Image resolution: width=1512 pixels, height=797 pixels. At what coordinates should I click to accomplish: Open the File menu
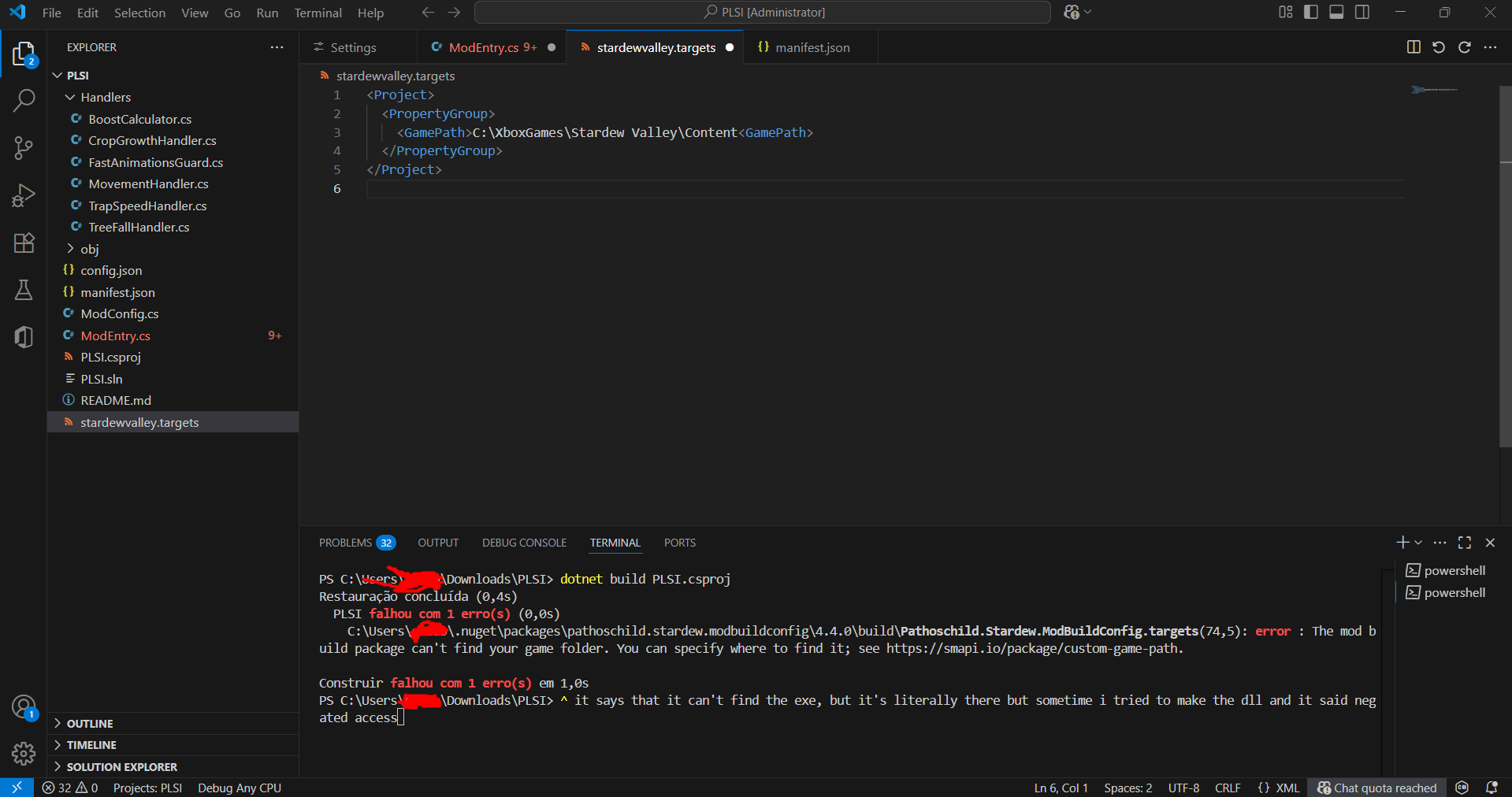coord(52,13)
